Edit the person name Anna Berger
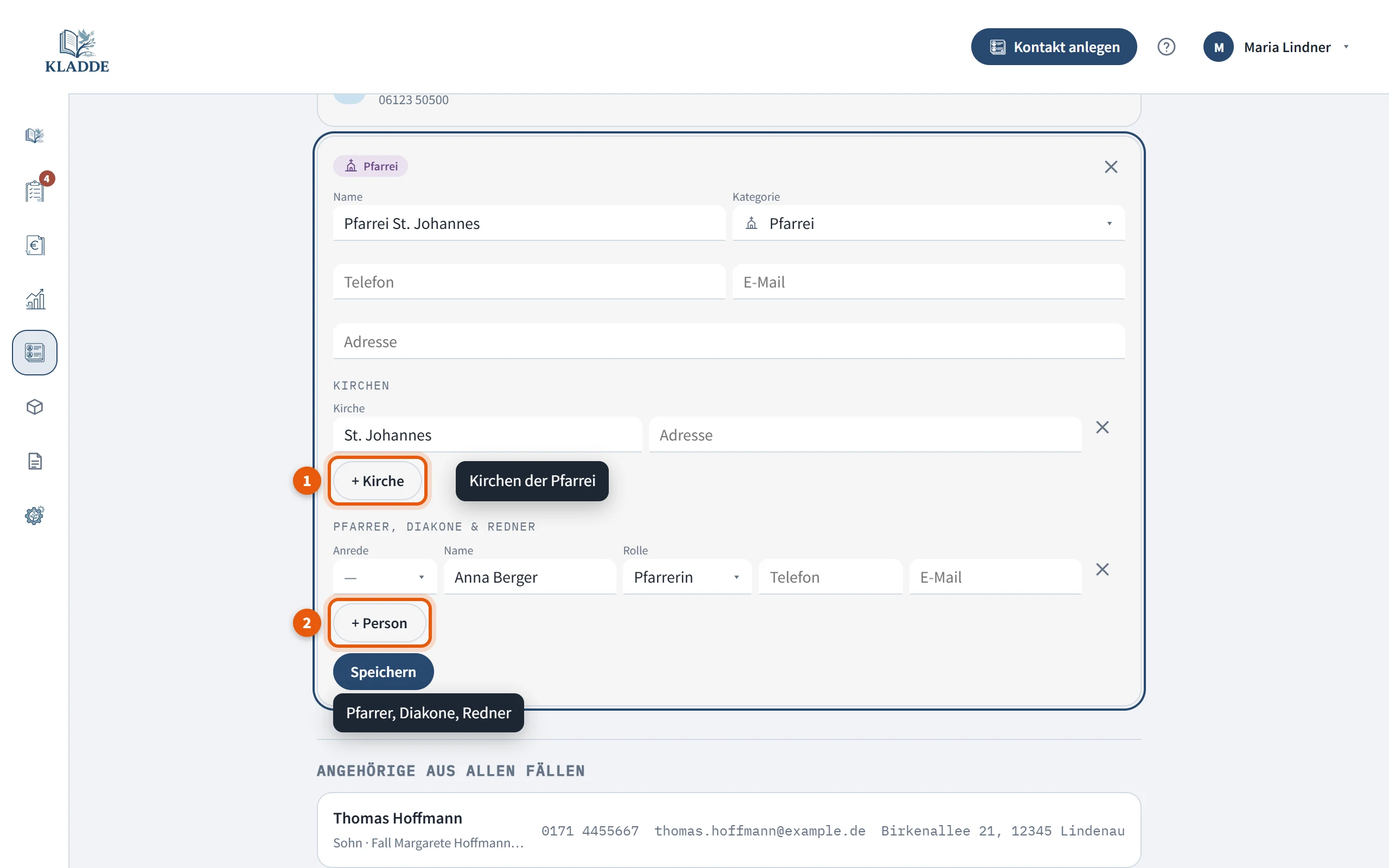Viewport: 1389px width, 868px height. pyautogui.click(x=529, y=577)
